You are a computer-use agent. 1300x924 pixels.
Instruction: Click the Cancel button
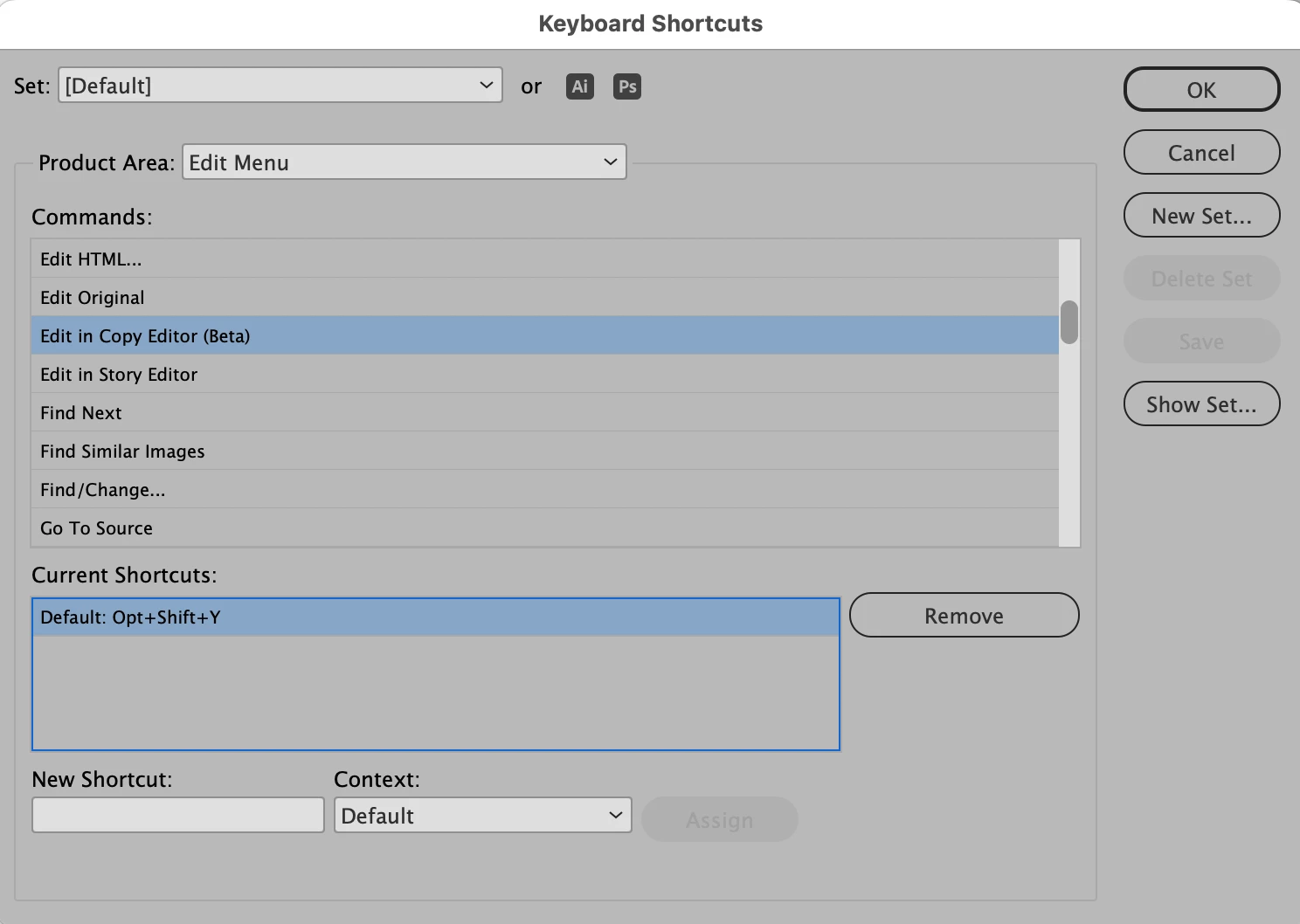coord(1201,153)
